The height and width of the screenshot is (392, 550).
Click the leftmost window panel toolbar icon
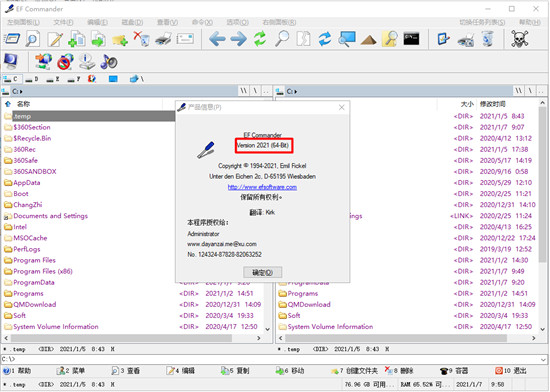coord(12,39)
